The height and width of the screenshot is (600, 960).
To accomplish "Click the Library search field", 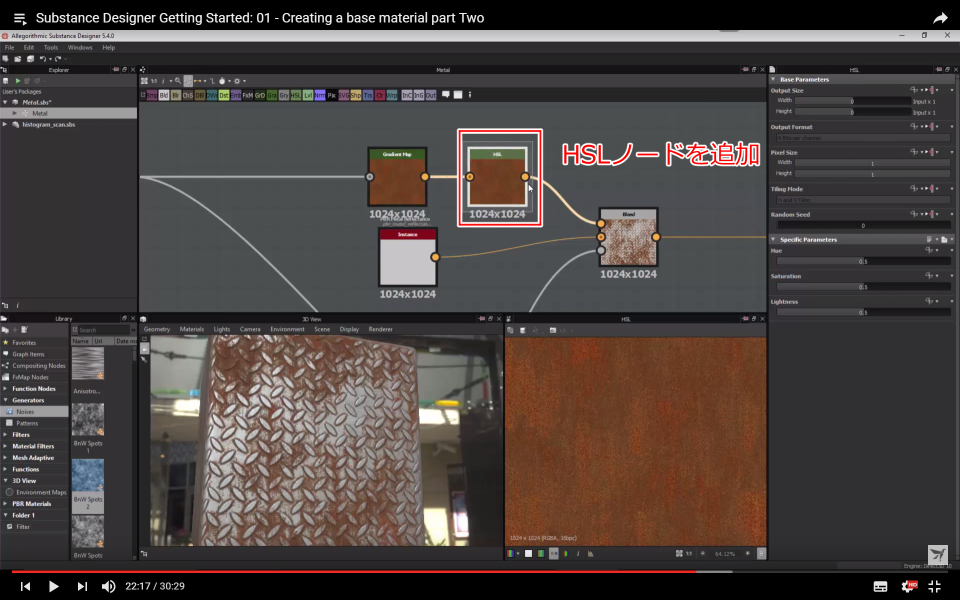I will click(x=103, y=330).
